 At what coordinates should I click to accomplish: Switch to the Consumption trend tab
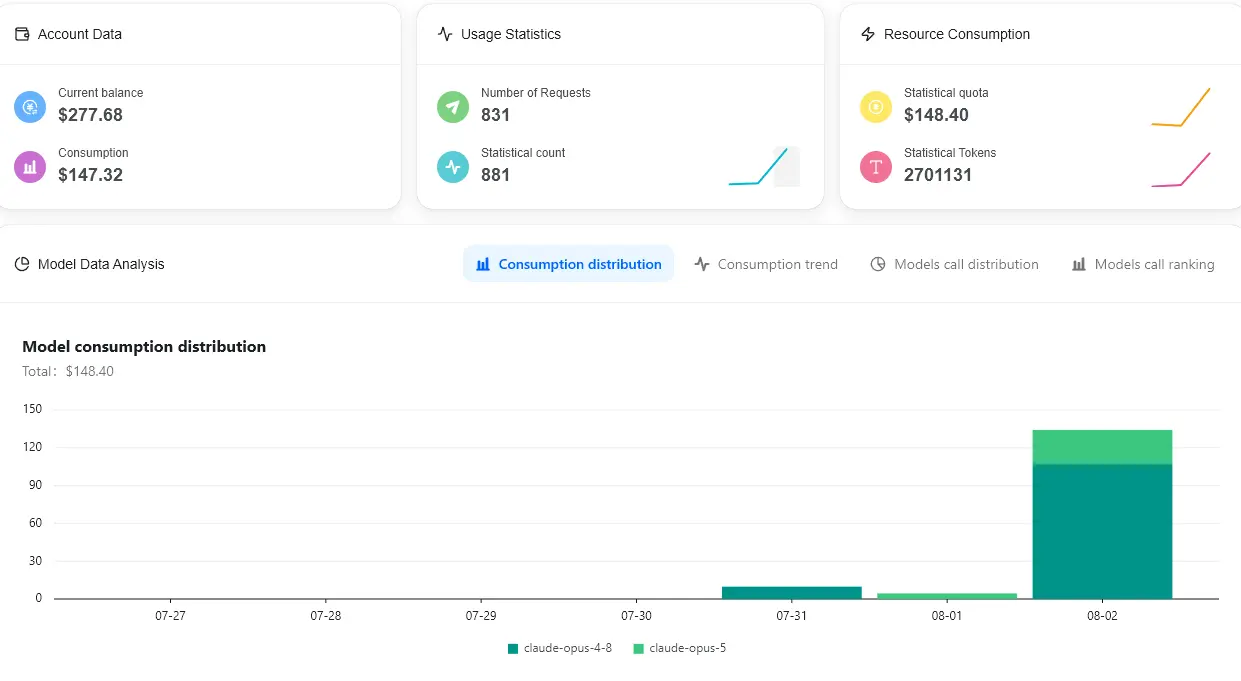(766, 264)
